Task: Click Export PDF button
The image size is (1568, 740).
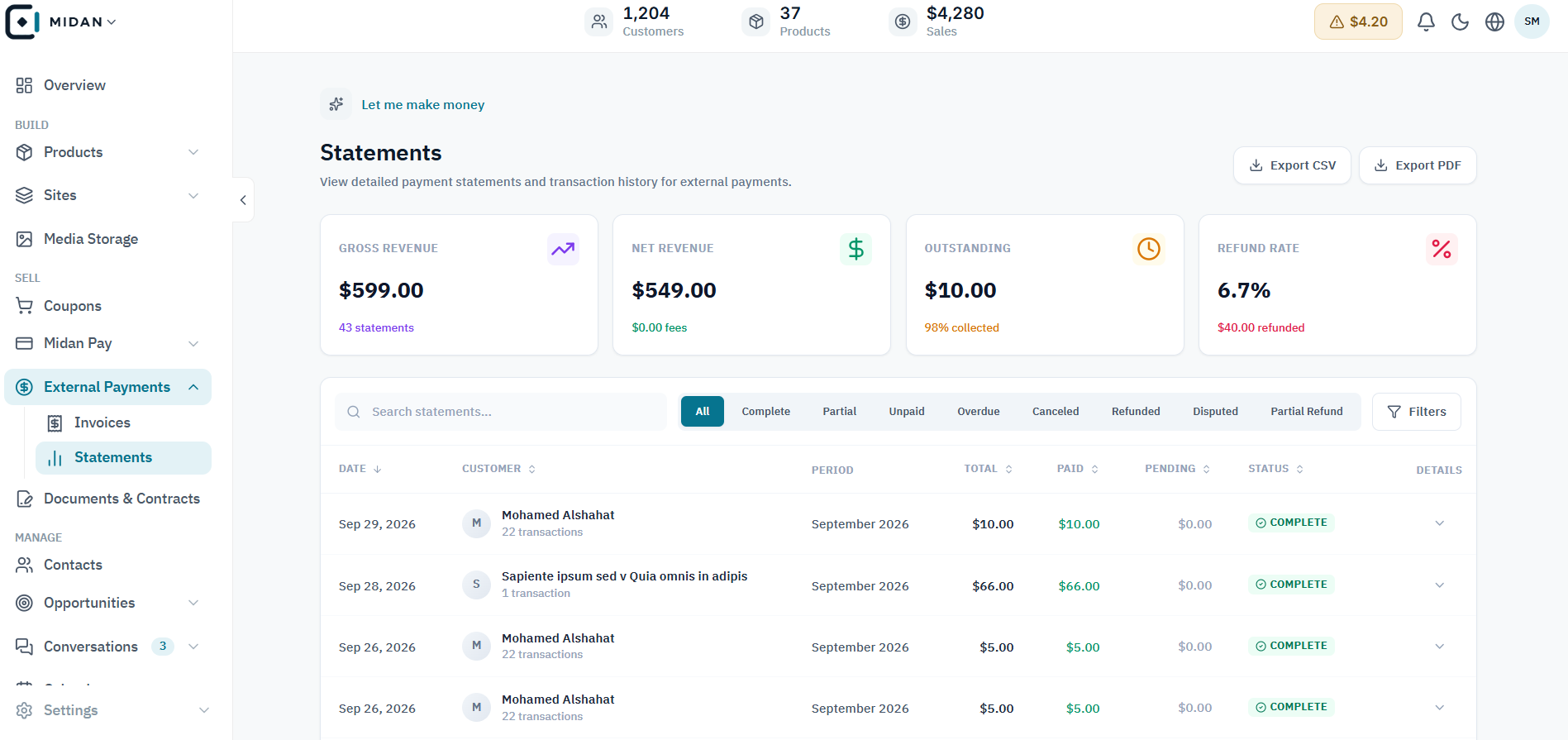Action: [x=1418, y=165]
